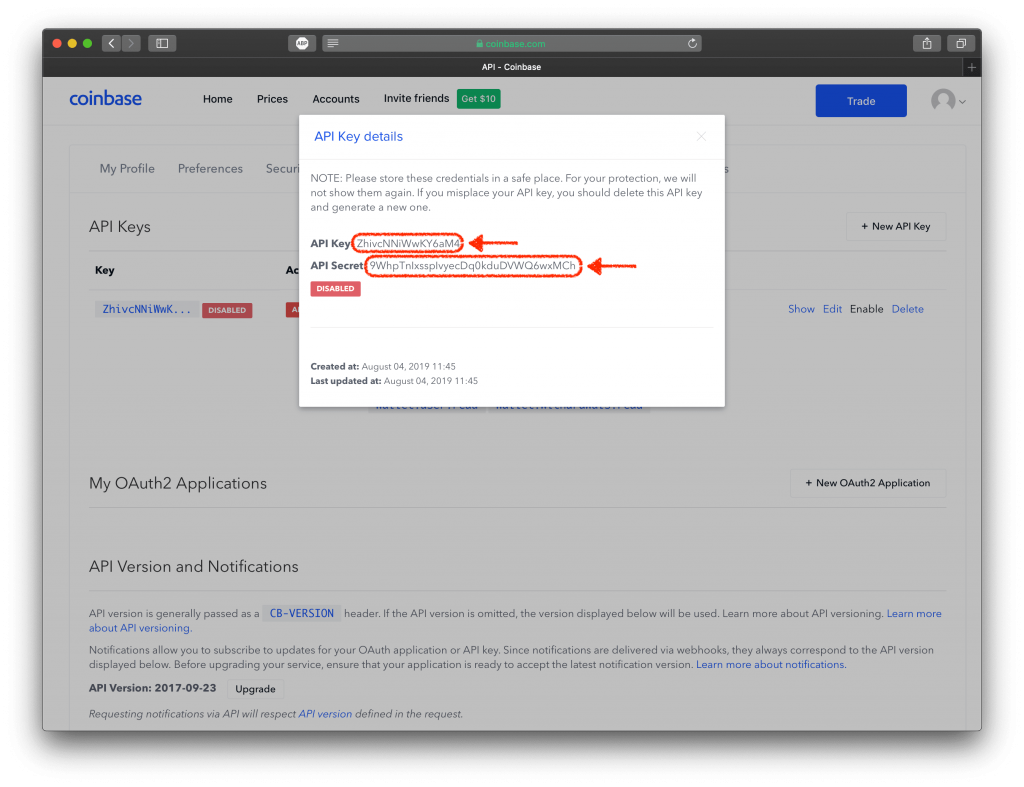Click the Last updated at timestamp text
1024x787 pixels.
394,381
